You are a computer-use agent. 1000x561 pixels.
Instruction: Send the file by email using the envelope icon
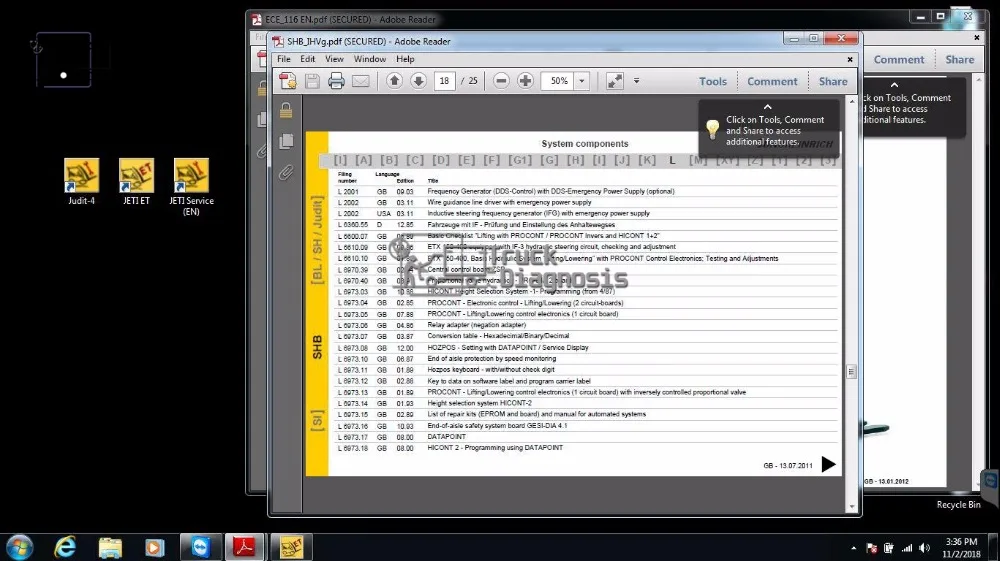point(361,81)
